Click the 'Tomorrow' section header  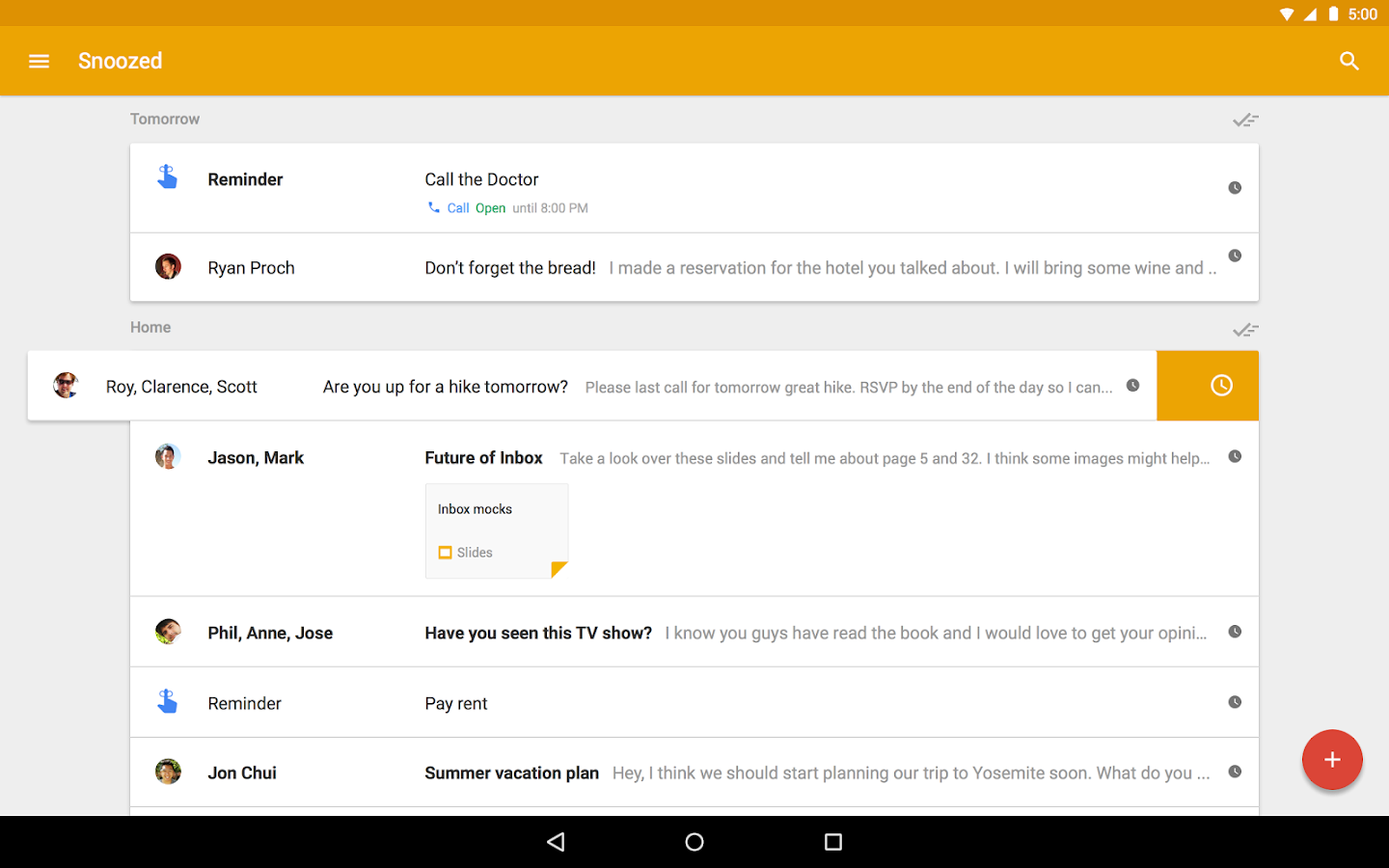[x=165, y=119]
